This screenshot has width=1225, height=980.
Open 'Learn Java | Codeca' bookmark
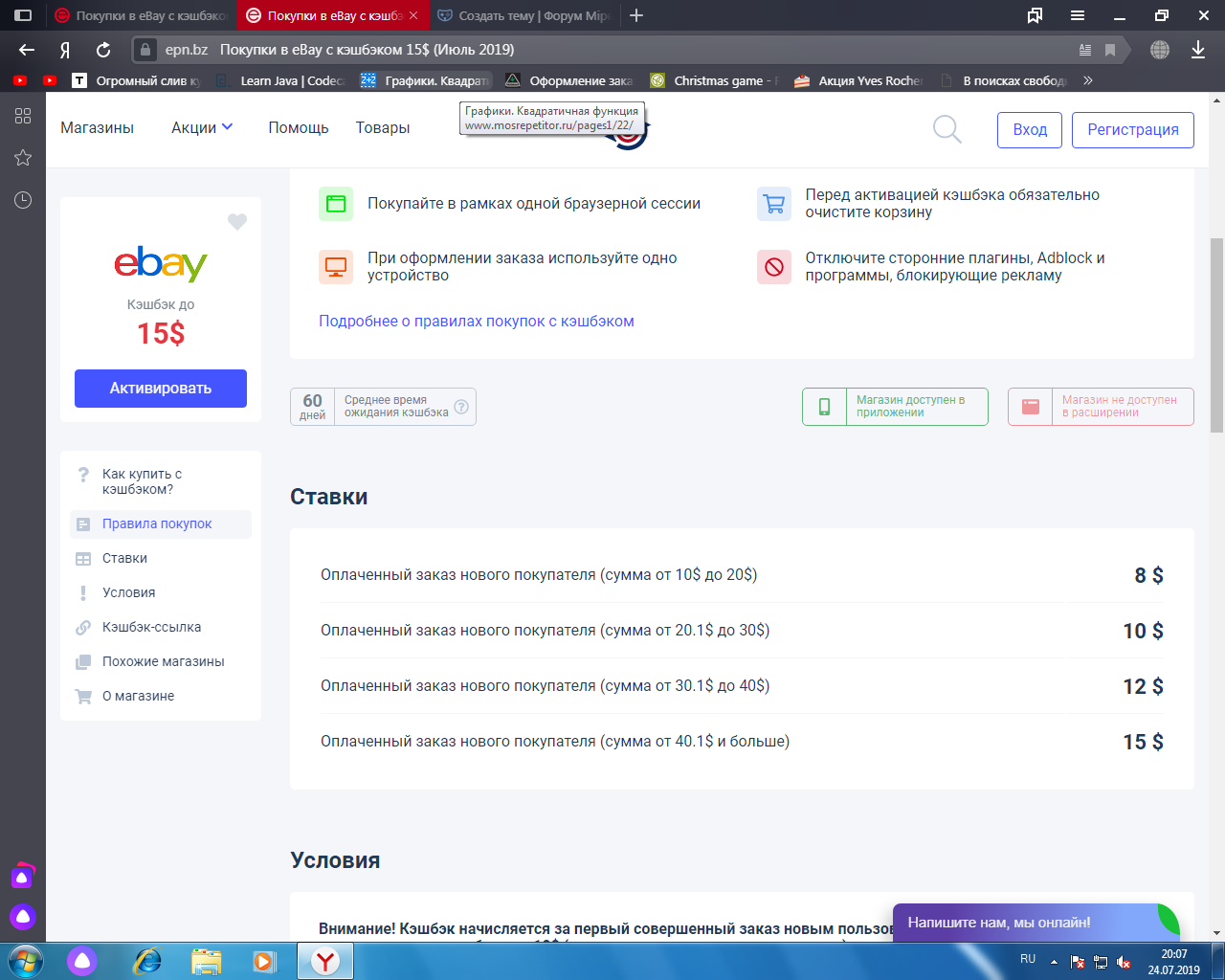280,80
